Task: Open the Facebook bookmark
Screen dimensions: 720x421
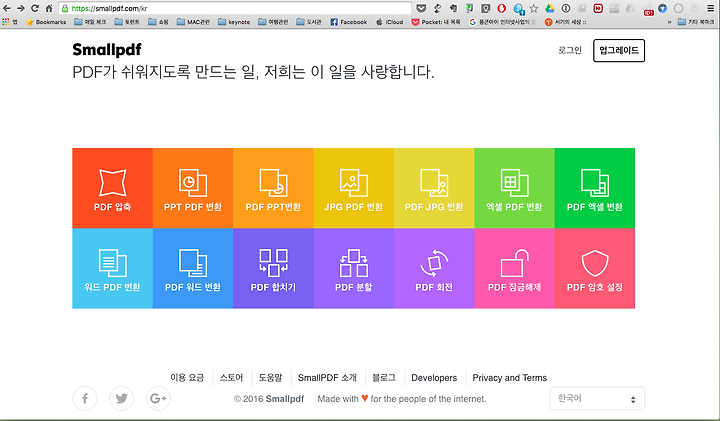Action: 349,22
